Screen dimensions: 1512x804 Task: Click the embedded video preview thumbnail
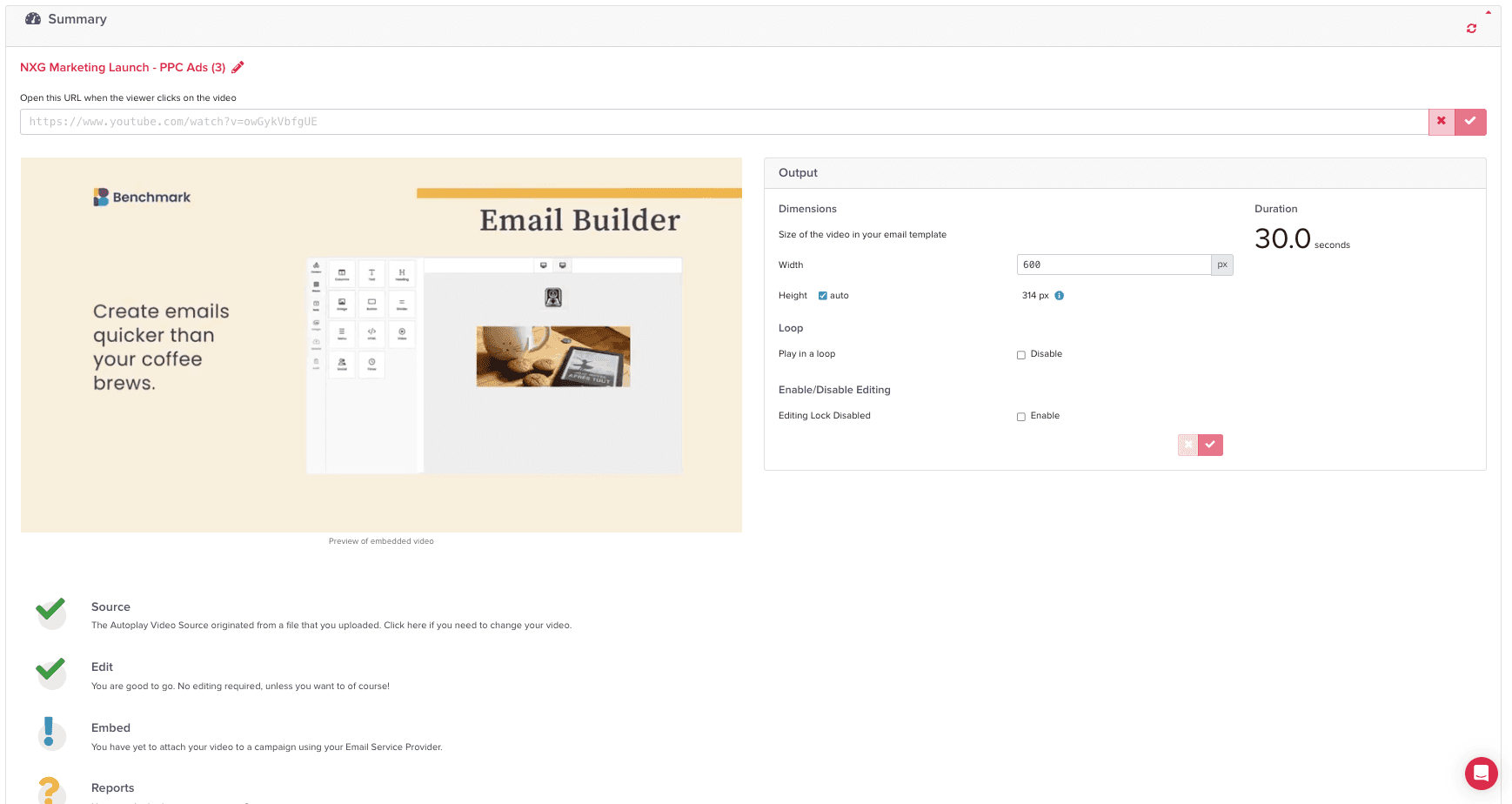[x=381, y=345]
